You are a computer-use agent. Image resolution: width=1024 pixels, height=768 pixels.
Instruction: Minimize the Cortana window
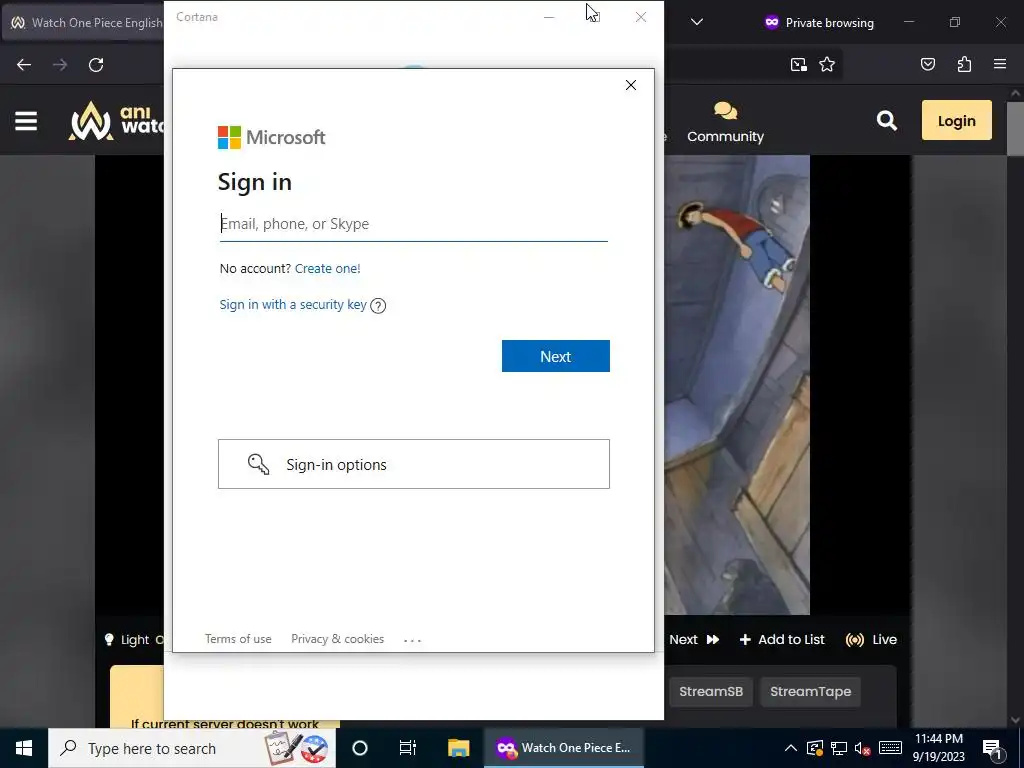549,17
